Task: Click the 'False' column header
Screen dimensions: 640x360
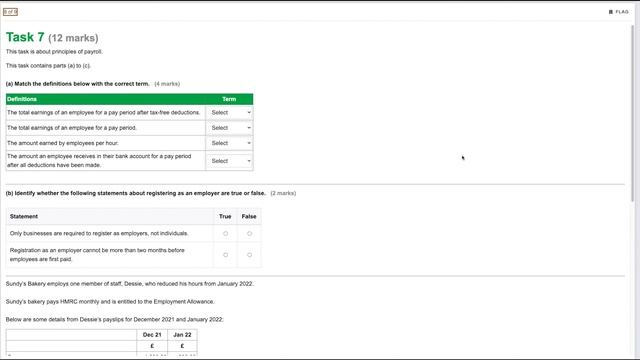Action: click(x=249, y=216)
